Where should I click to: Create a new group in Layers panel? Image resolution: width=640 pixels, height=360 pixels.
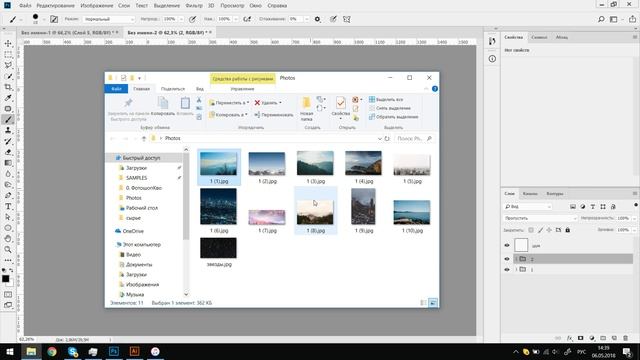tap(603, 338)
